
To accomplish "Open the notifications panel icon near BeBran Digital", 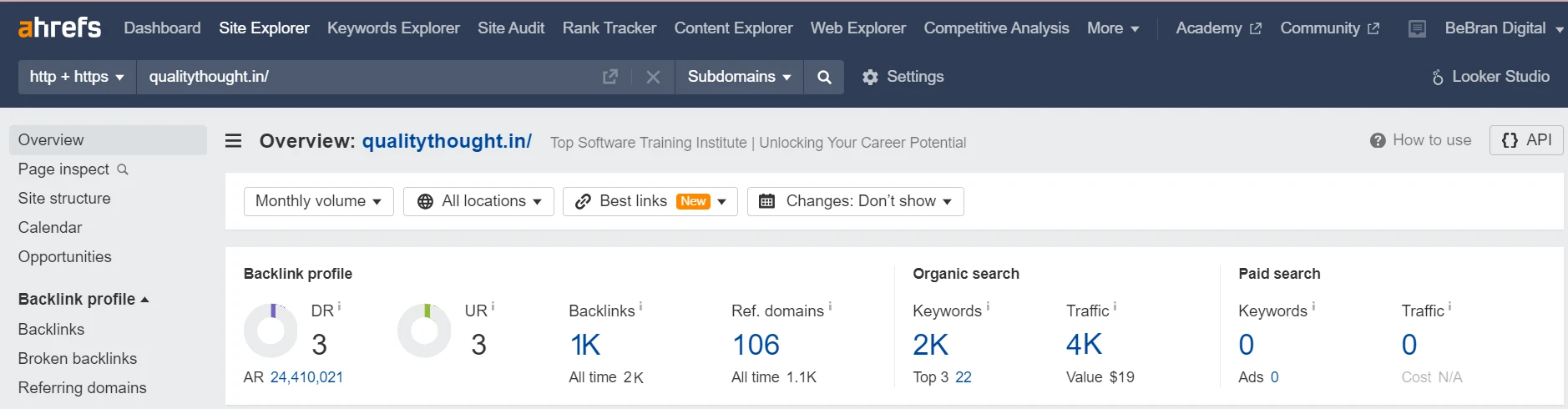I will click(1417, 29).
